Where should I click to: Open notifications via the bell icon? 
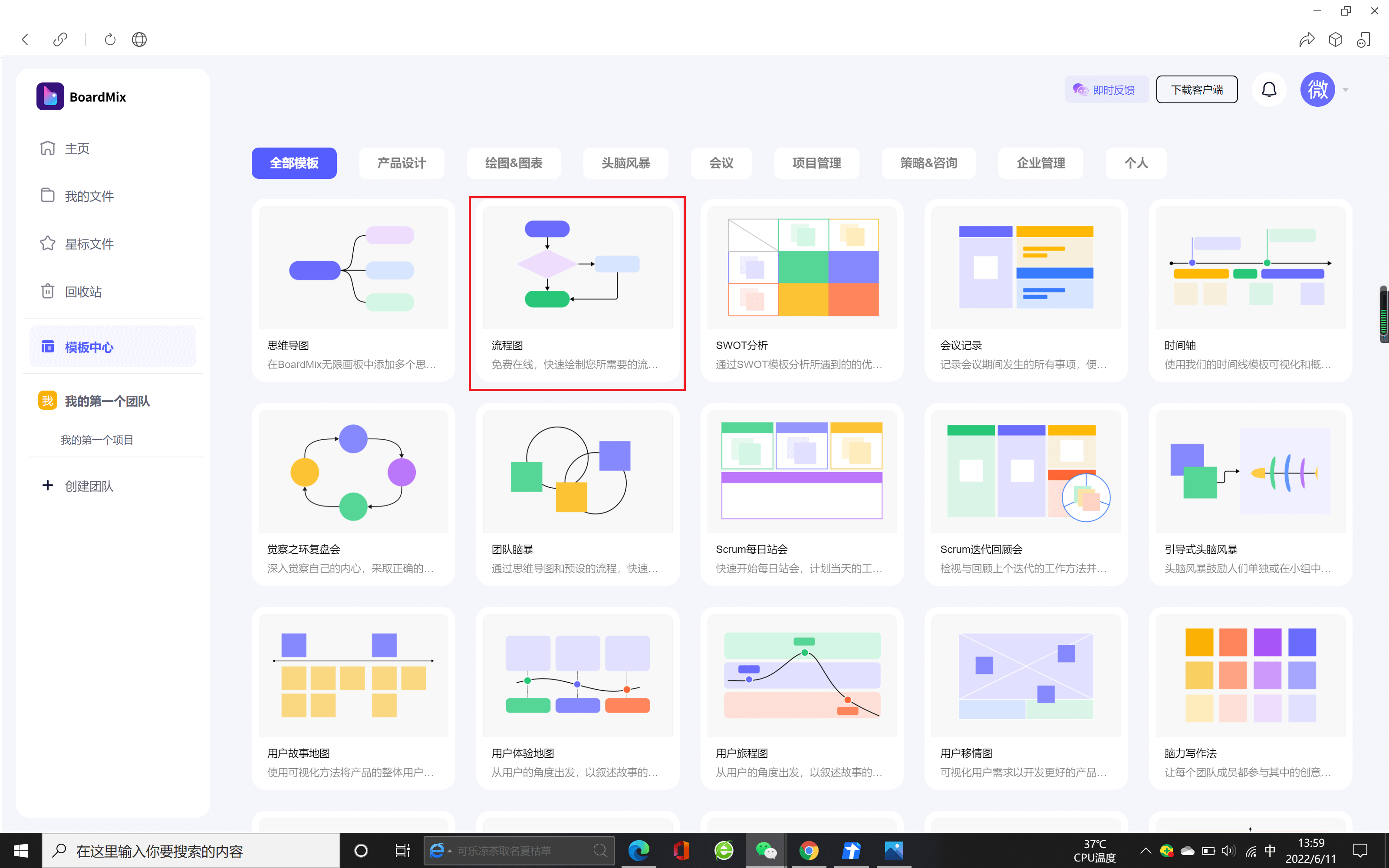coord(1269,89)
